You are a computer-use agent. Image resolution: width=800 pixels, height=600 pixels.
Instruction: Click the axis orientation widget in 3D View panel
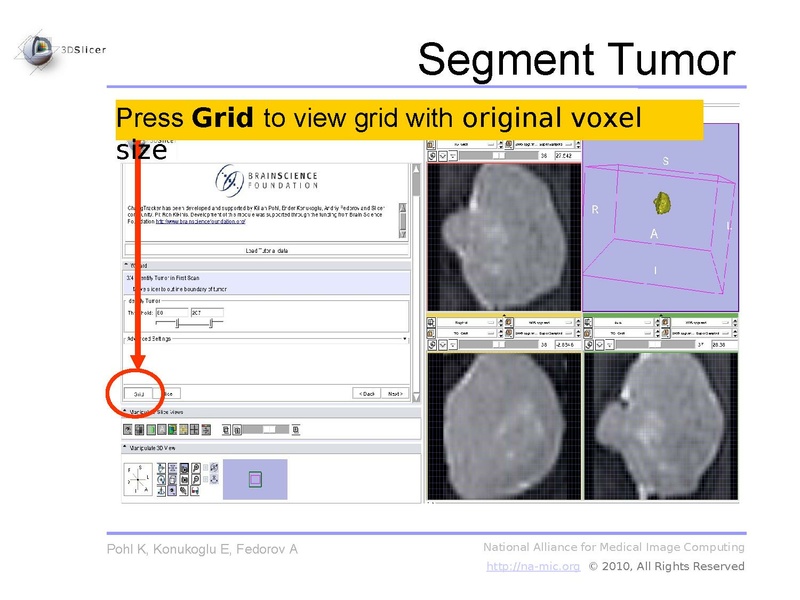coord(139,480)
